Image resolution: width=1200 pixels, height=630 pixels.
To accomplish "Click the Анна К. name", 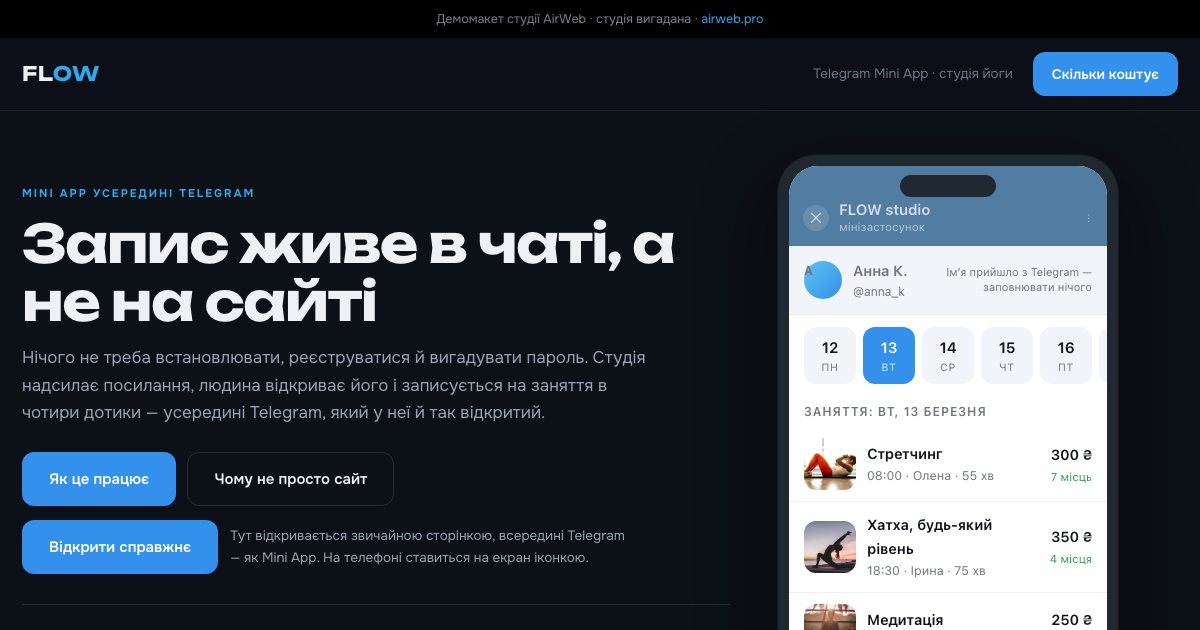I will 880,271.
